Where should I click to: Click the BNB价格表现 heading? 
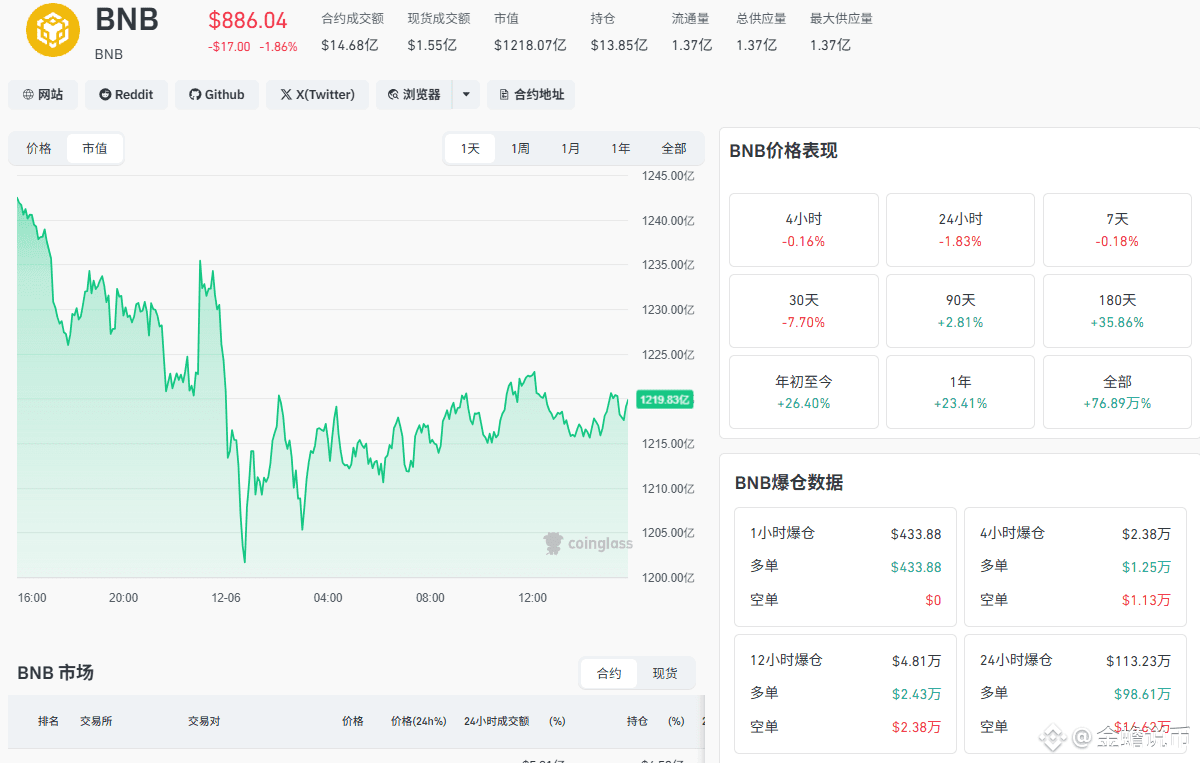coord(783,151)
